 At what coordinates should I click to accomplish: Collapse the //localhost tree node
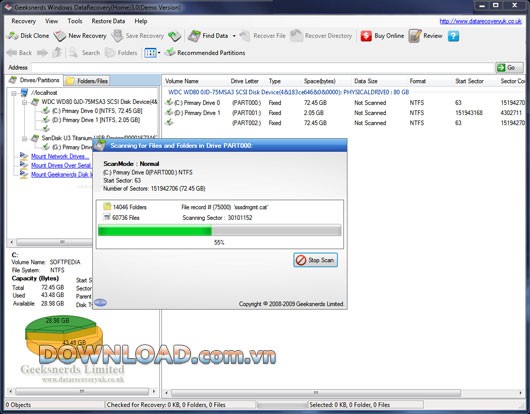(x=14, y=93)
